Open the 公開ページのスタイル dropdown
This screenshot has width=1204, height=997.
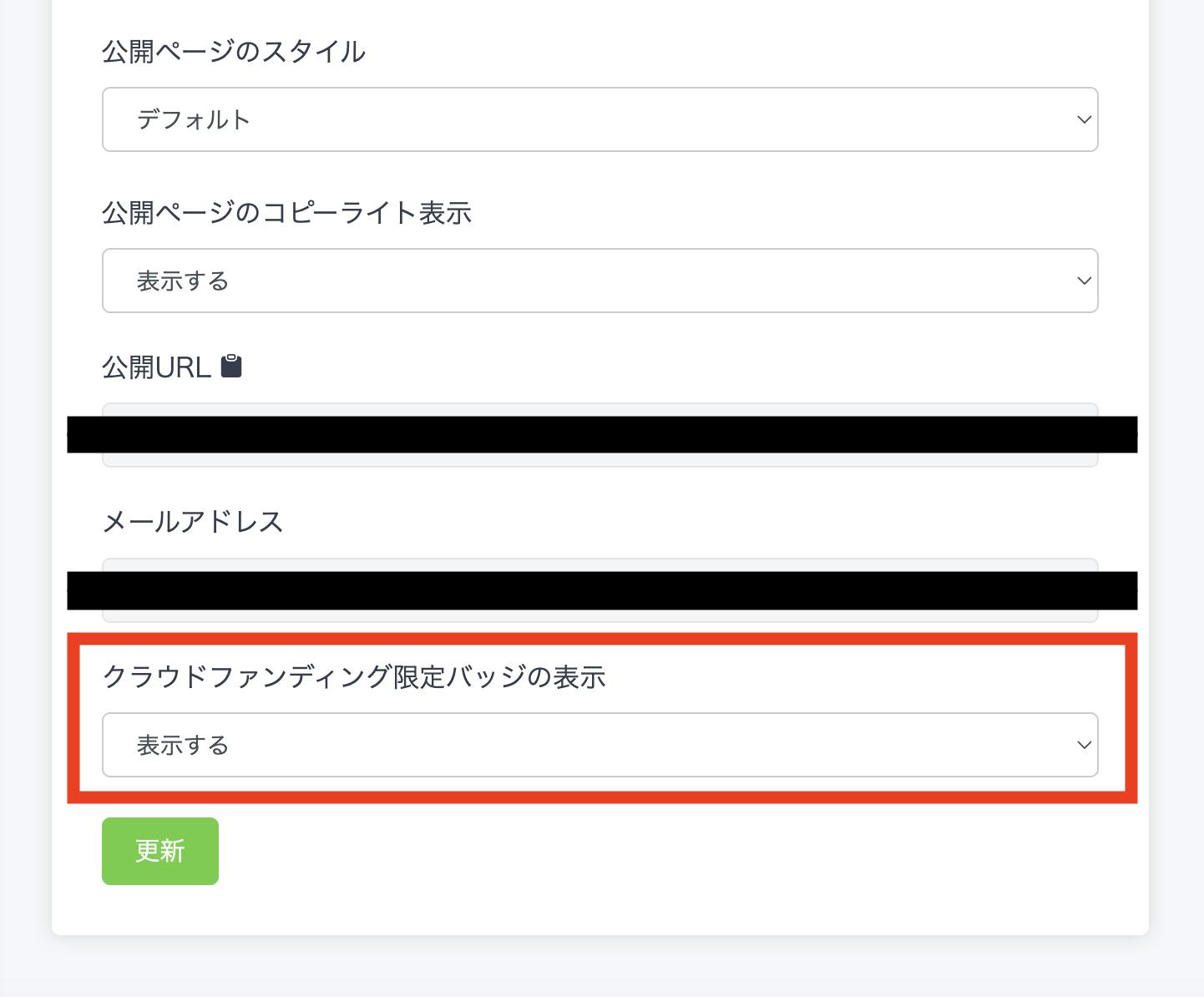pos(599,119)
